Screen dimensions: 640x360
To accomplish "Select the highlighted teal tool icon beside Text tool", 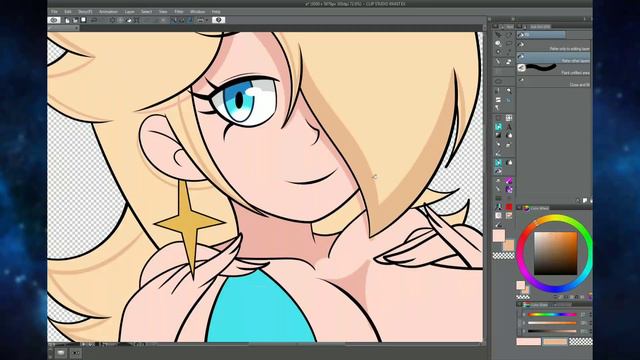I will click(x=498, y=127).
